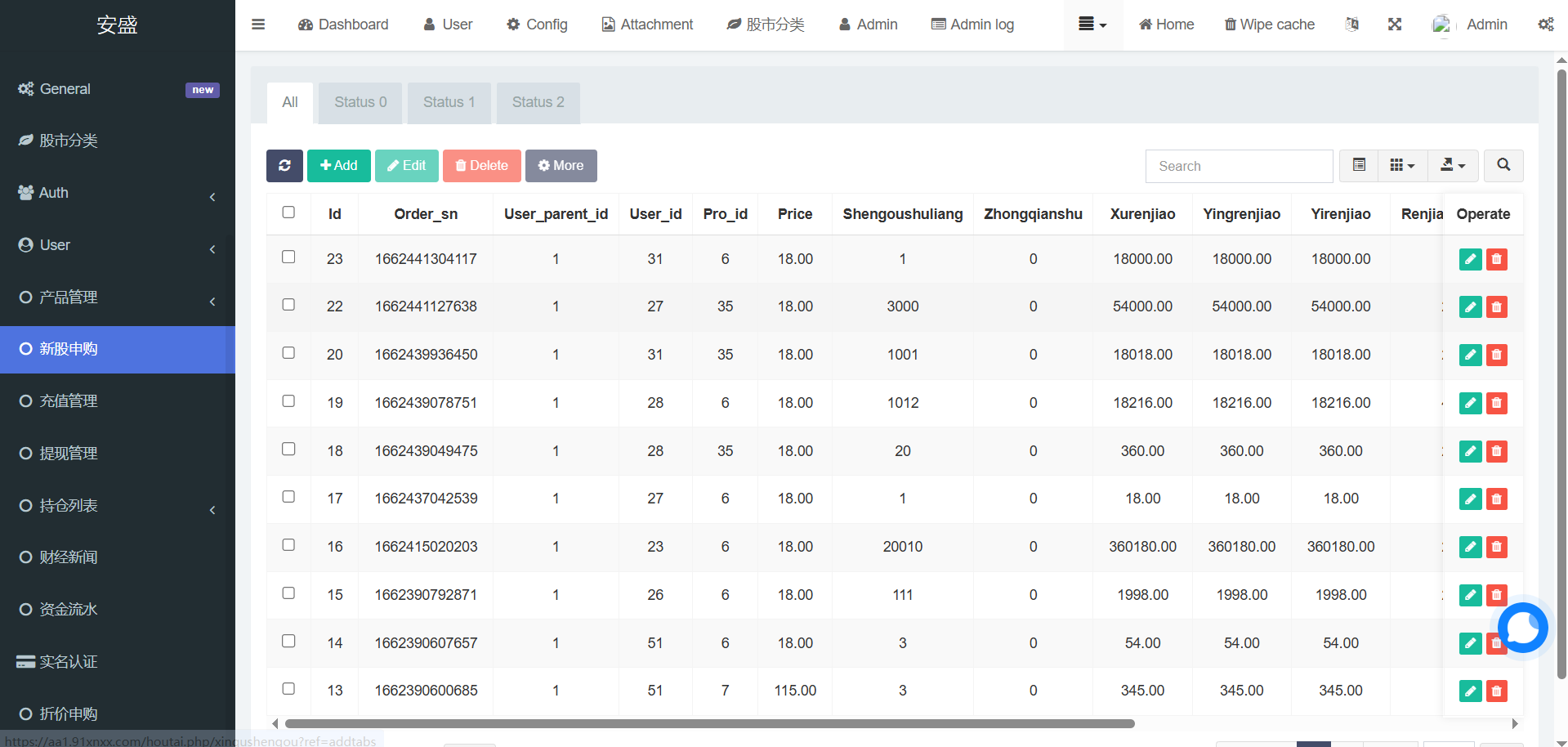Click the magnifier search icon button
Image resolution: width=1568 pixels, height=747 pixels.
click(x=1503, y=166)
